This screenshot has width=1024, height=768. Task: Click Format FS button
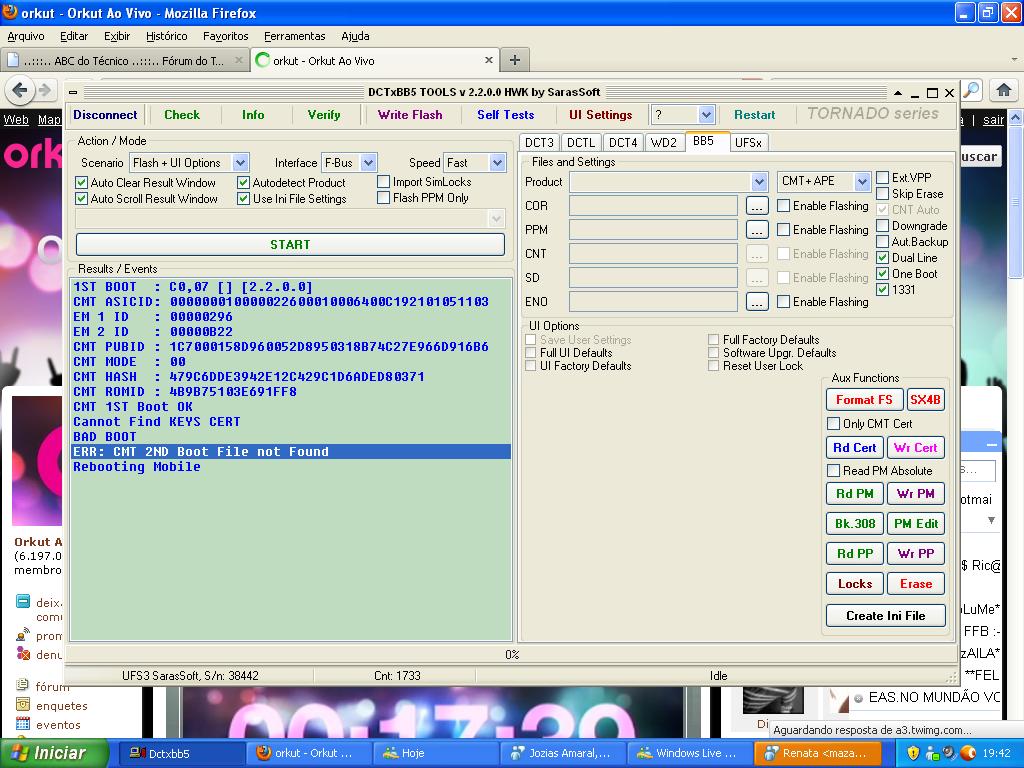tap(864, 400)
